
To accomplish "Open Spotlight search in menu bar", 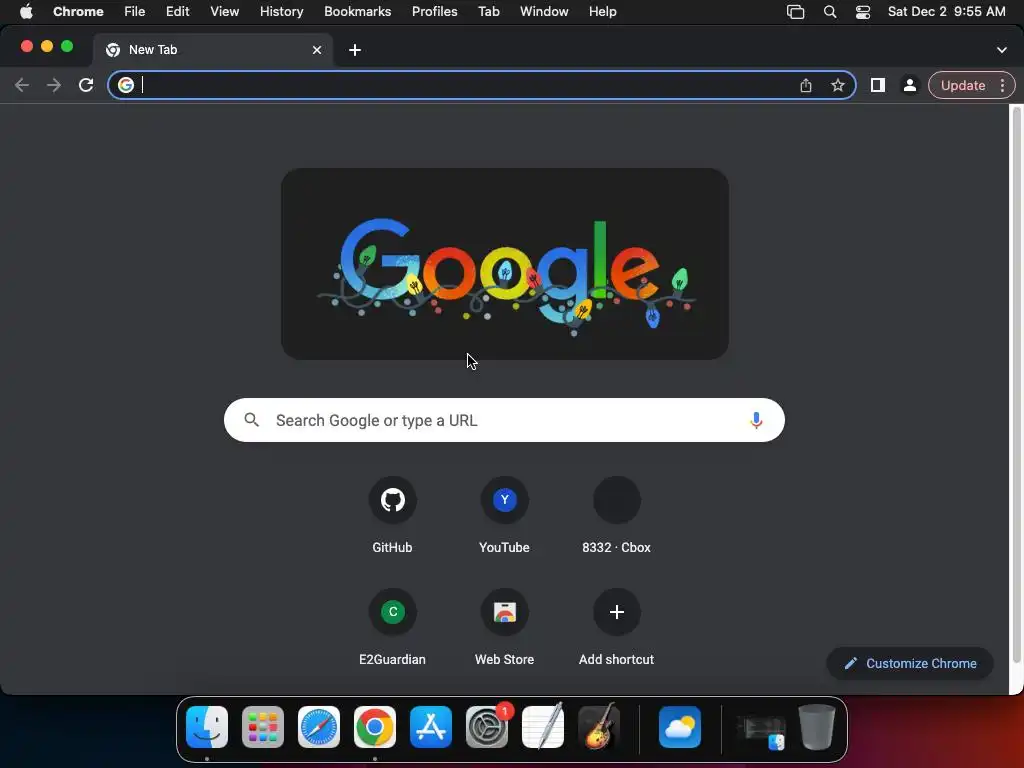I will pos(829,12).
